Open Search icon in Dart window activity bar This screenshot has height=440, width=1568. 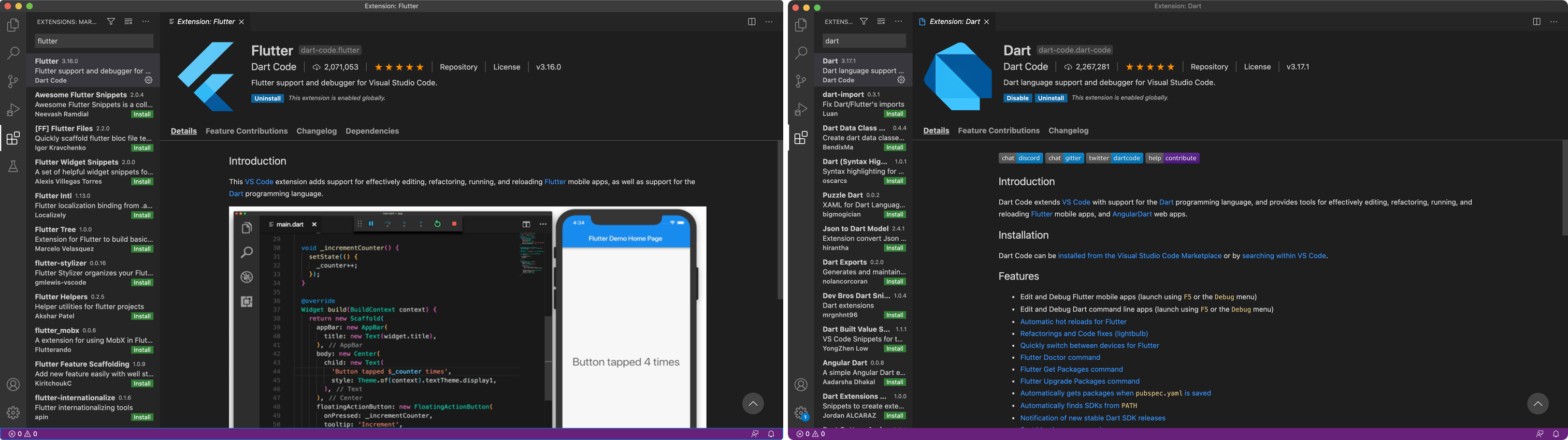pyautogui.click(x=801, y=53)
